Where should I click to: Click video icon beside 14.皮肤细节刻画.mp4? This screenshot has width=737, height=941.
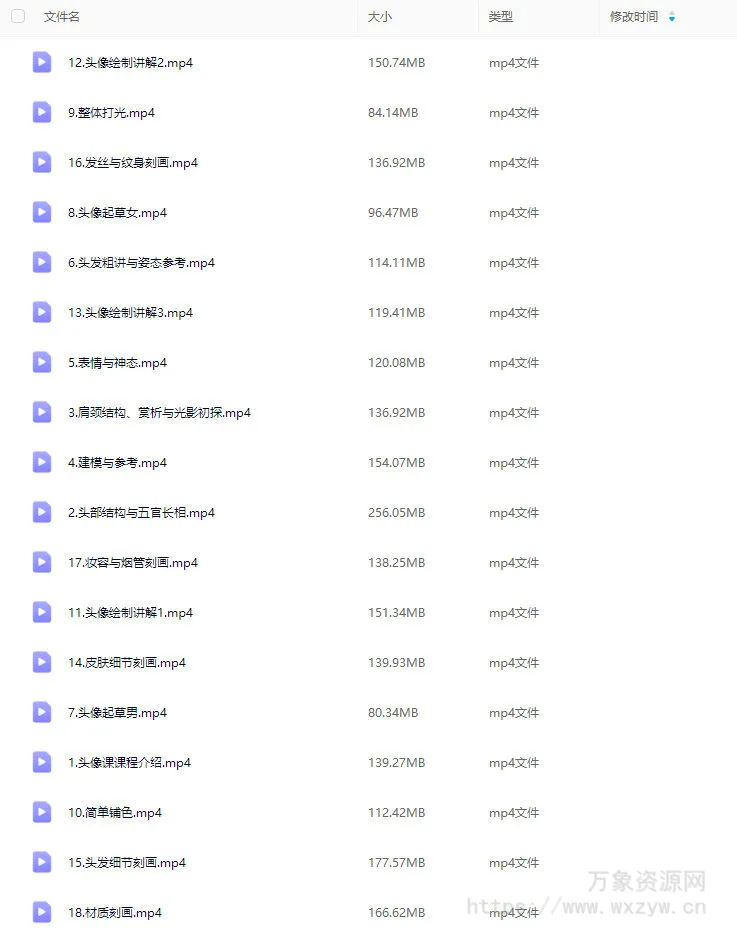(x=41, y=663)
